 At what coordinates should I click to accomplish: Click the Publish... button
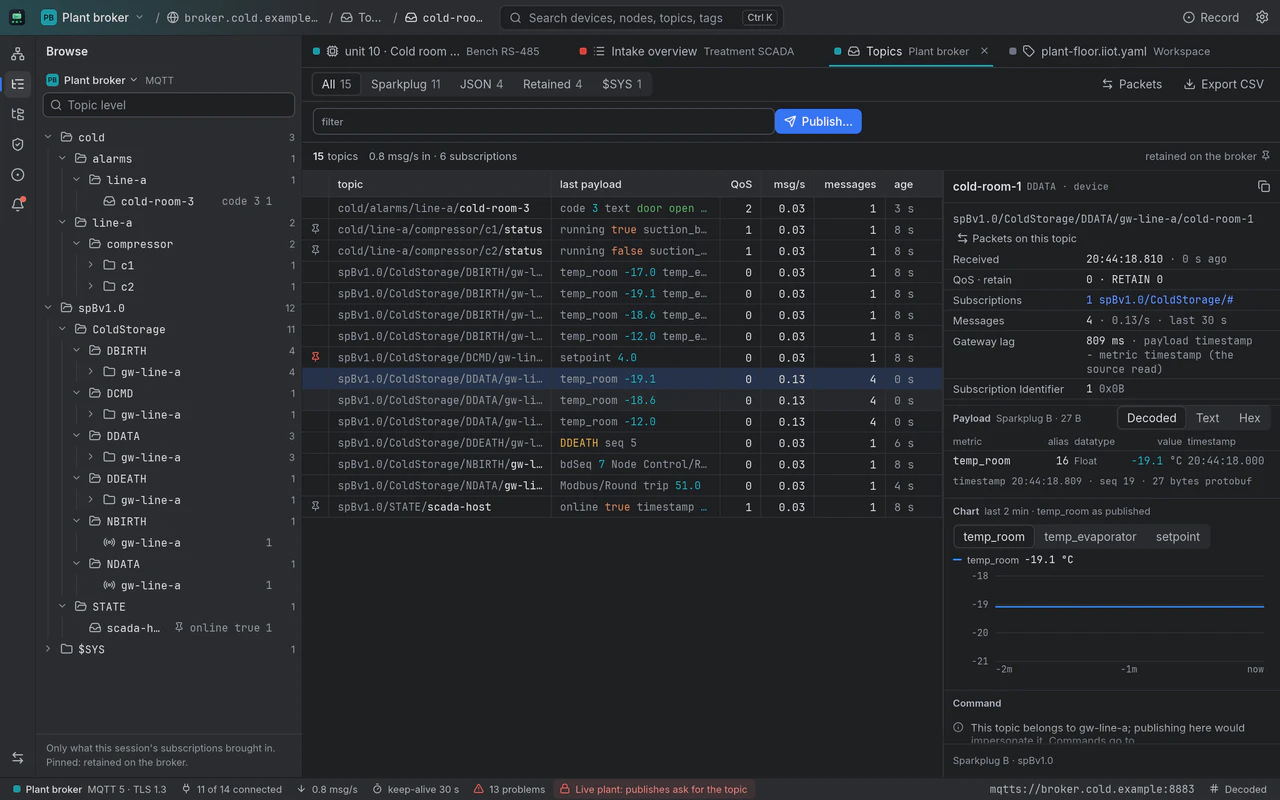pos(818,121)
